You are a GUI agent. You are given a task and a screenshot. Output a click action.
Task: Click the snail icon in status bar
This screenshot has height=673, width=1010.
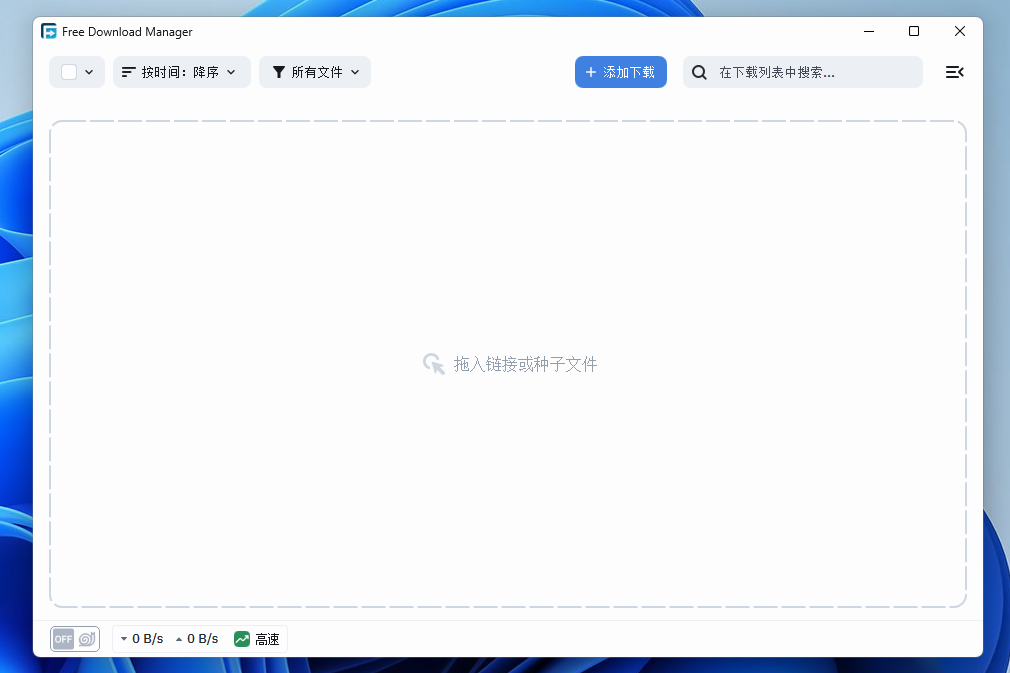point(87,639)
